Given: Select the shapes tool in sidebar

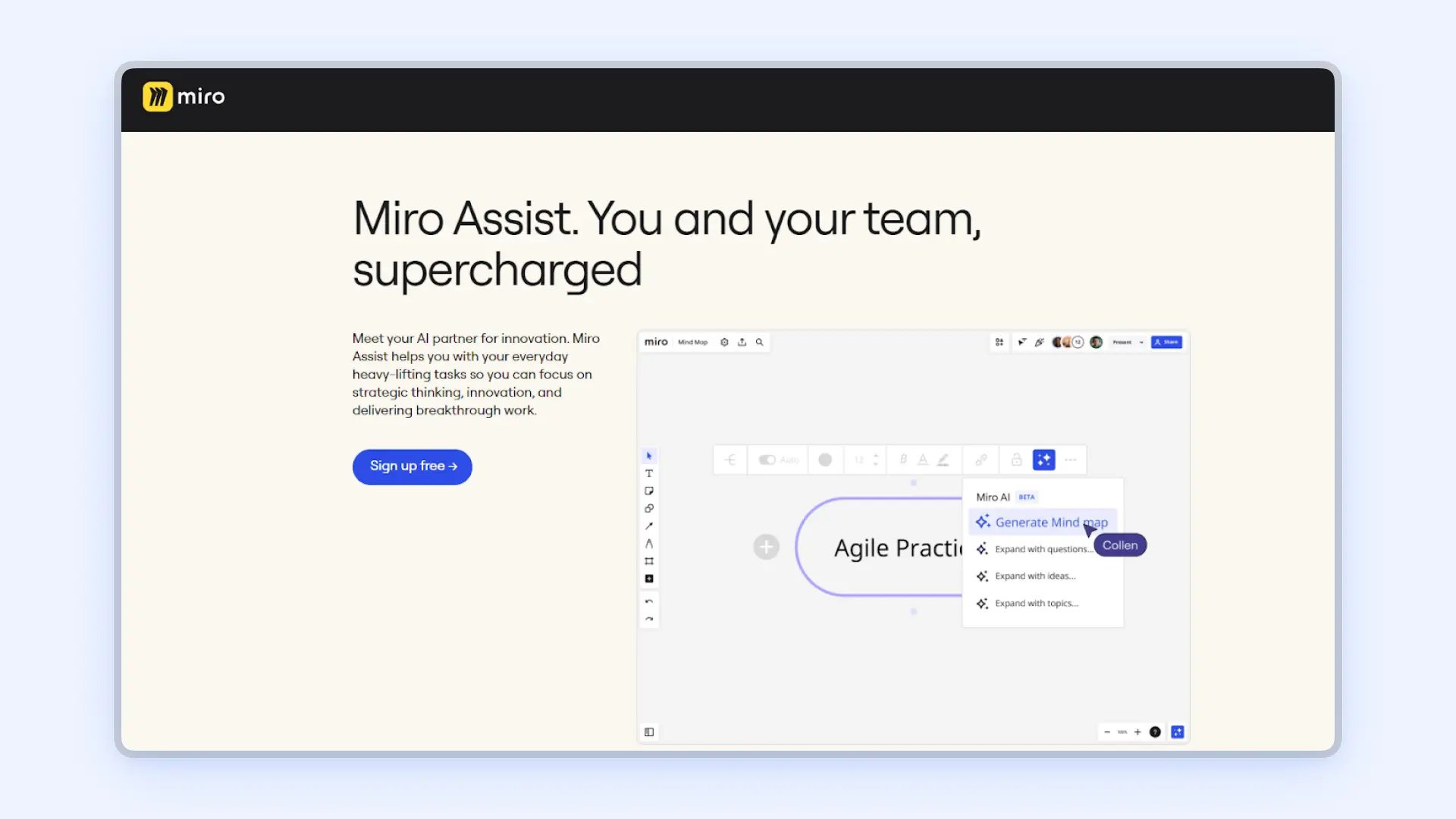Looking at the screenshot, I should (649, 508).
